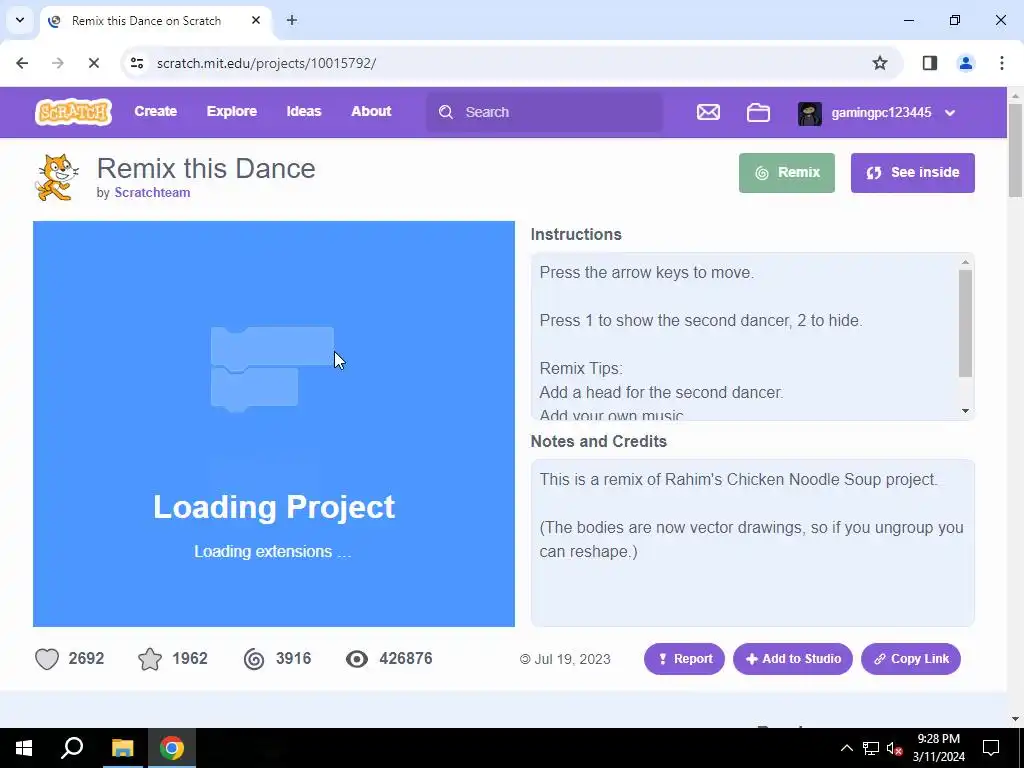This screenshot has width=1024, height=768.
Task: Click the views eye icon
Action: (357, 659)
